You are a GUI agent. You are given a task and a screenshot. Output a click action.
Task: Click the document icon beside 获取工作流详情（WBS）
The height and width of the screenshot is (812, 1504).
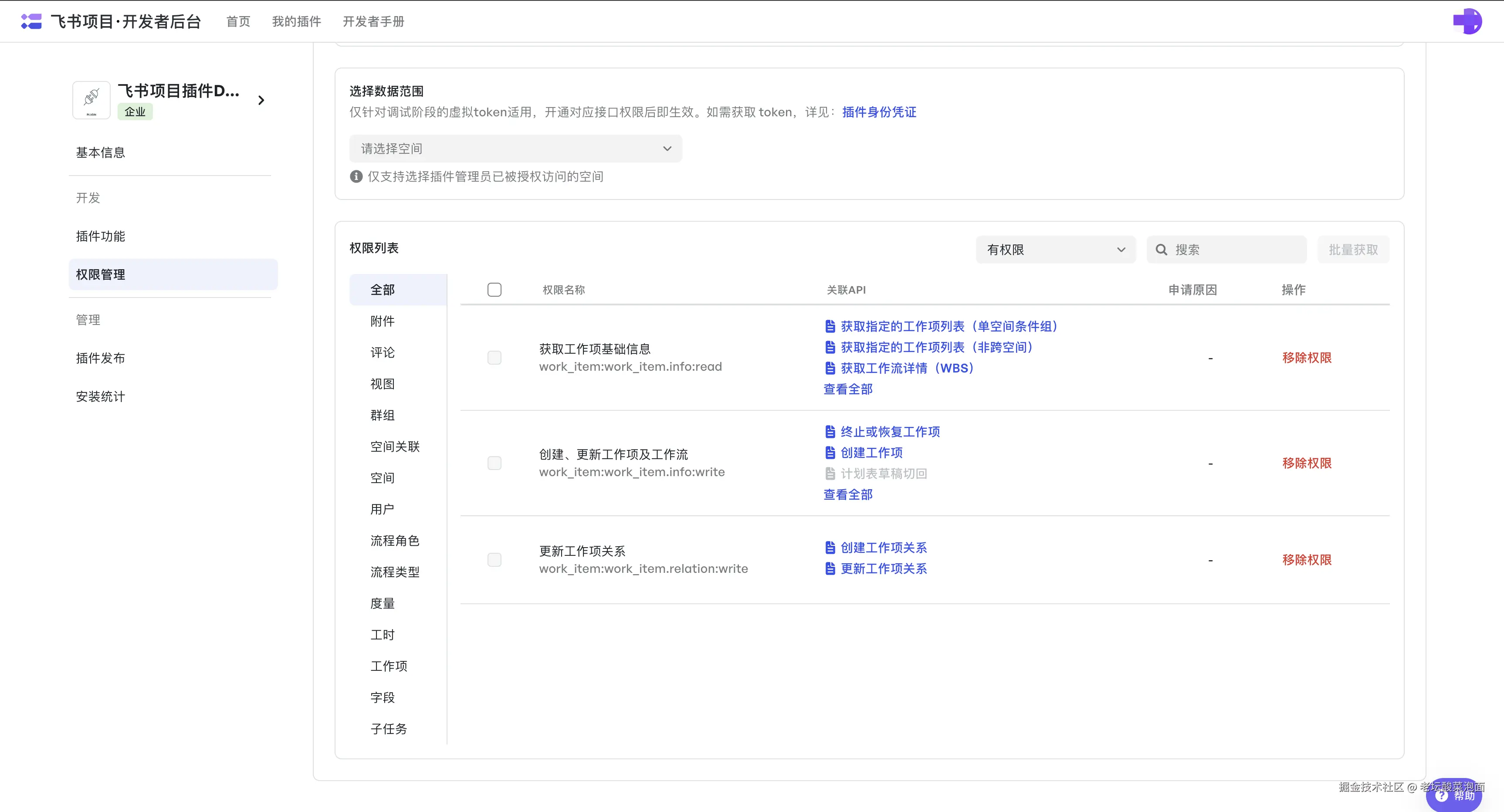[830, 369]
